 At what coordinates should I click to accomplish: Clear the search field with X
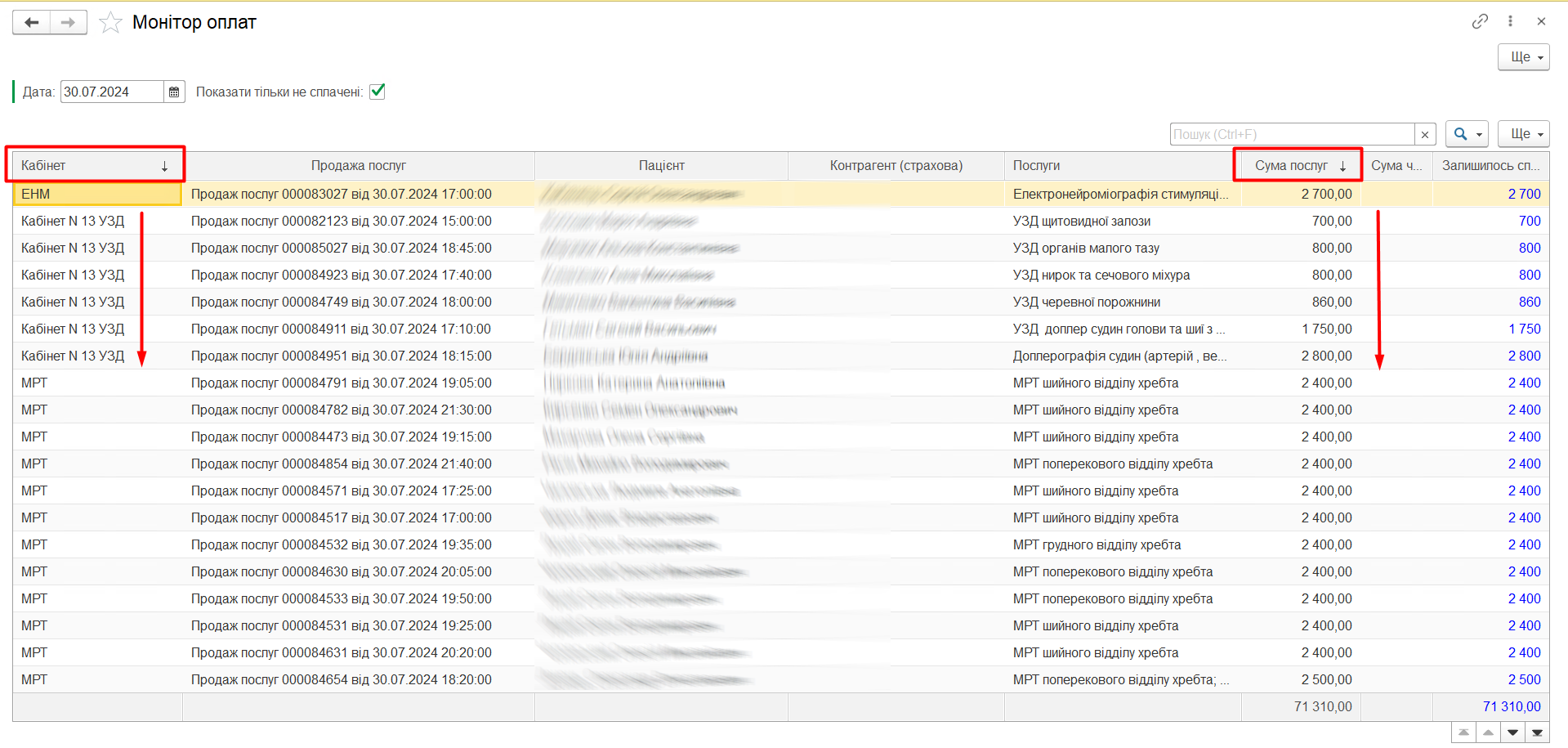coord(1425,135)
